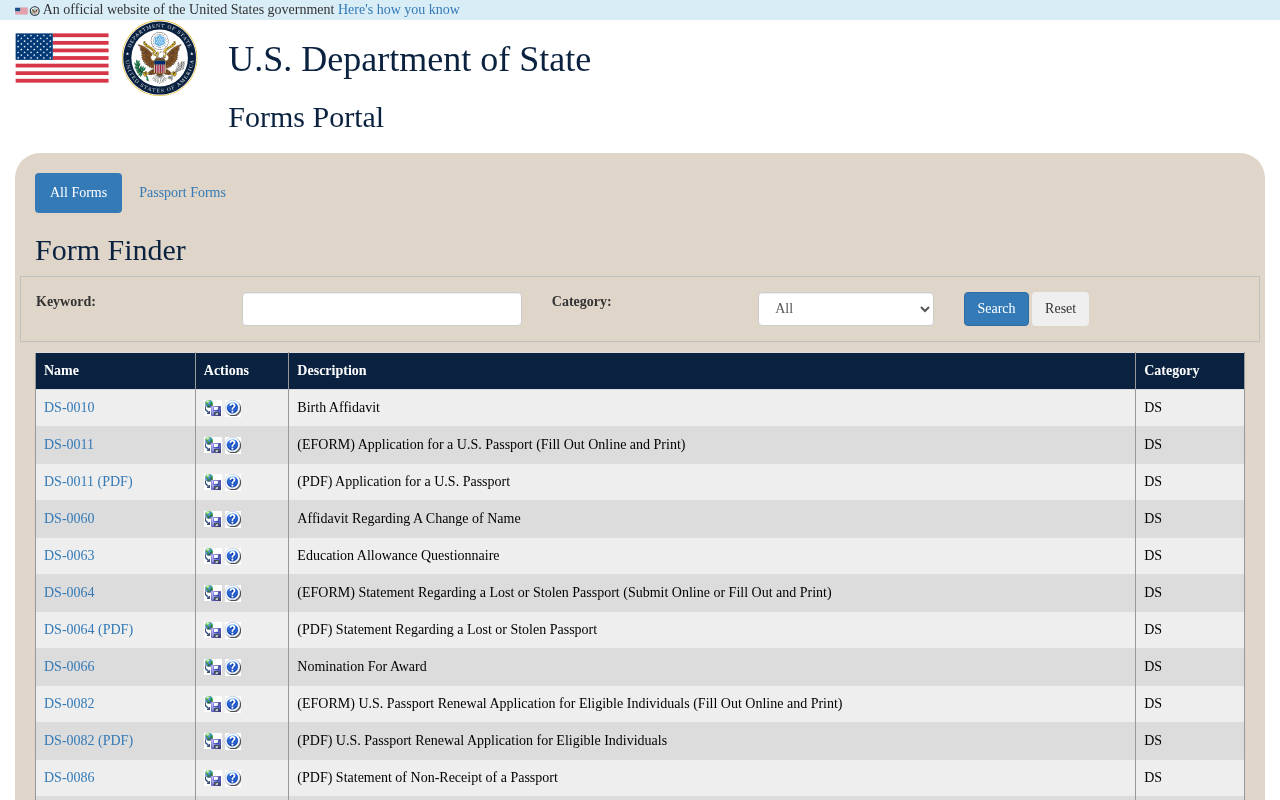Select the All Forms tab
Screen dimensions: 1280x800
pos(78,193)
